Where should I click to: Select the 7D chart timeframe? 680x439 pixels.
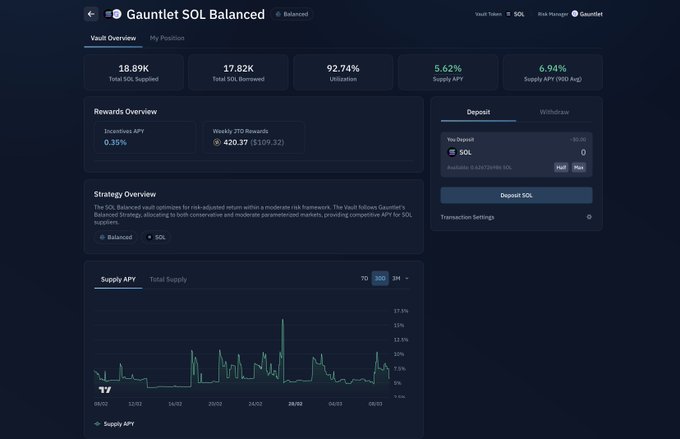pyautogui.click(x=364, y=278)
